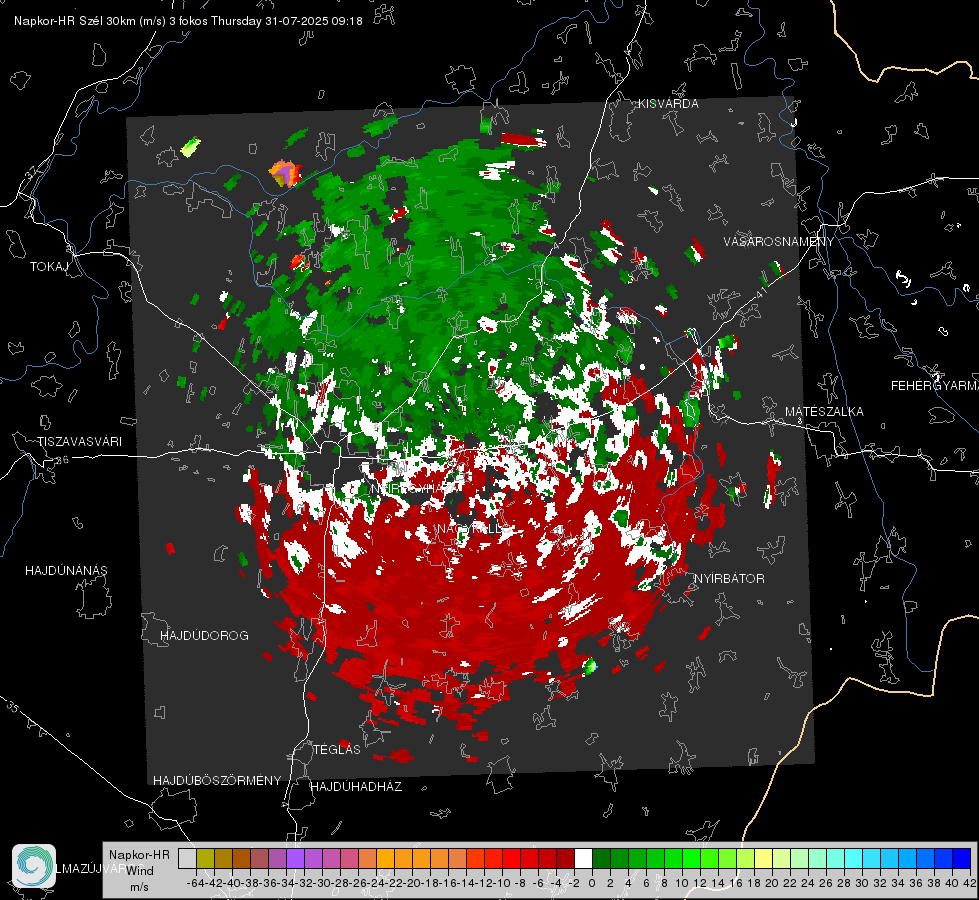Click the swirl weather logo icon

point(34,866)
